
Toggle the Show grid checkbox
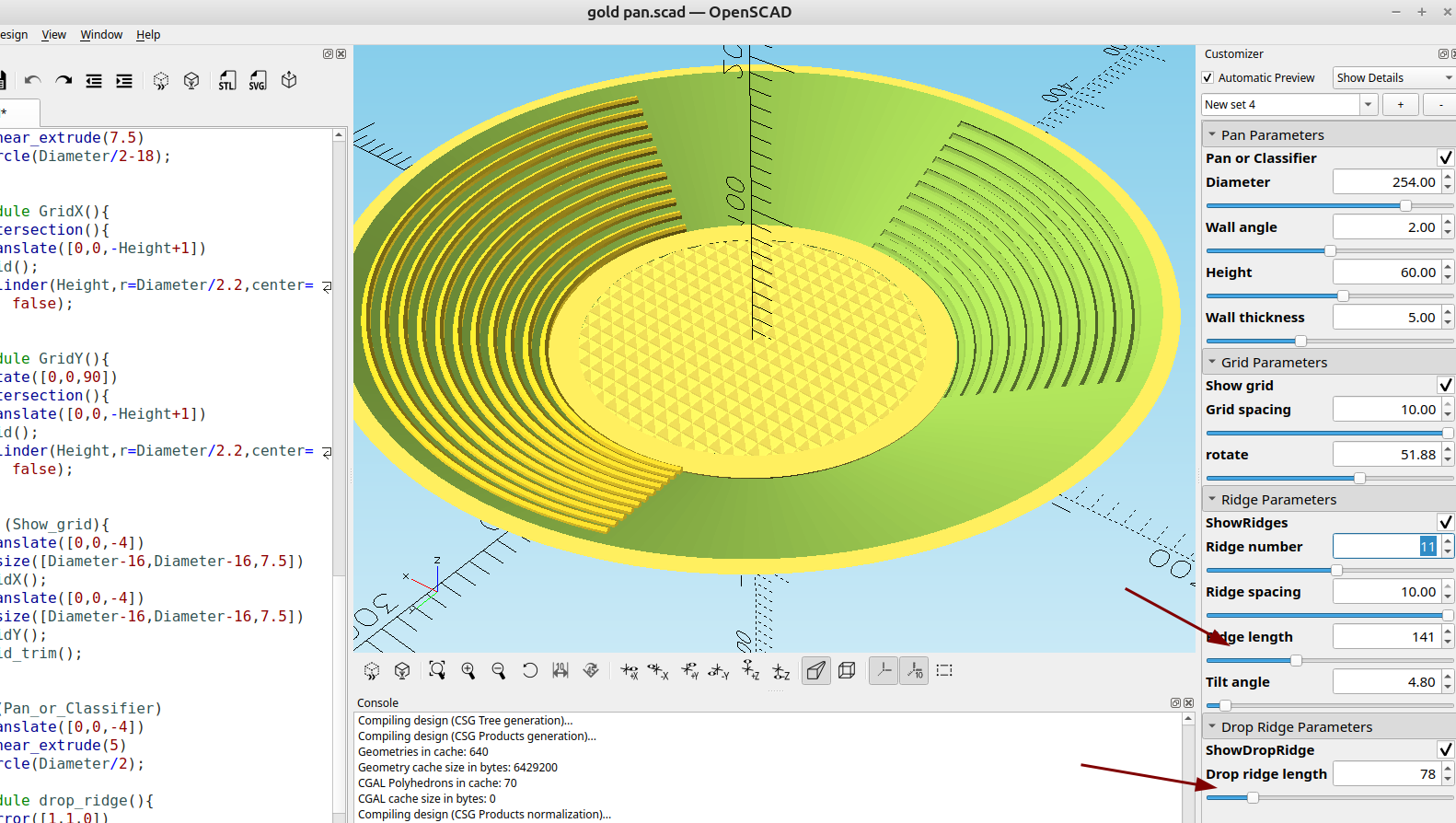(x=1445, y=386)
